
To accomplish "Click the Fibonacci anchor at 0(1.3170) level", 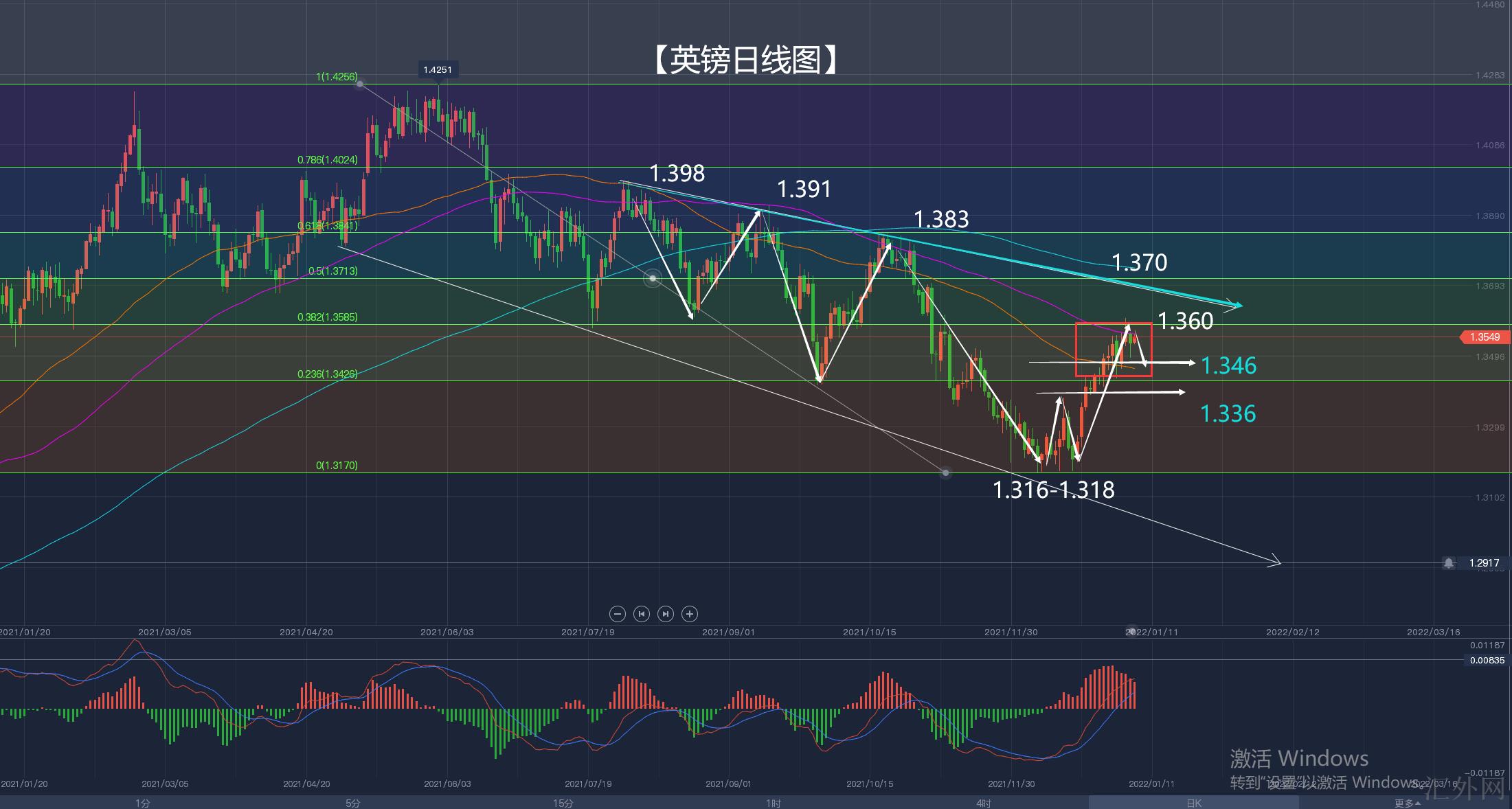I will tap(946, 472).
